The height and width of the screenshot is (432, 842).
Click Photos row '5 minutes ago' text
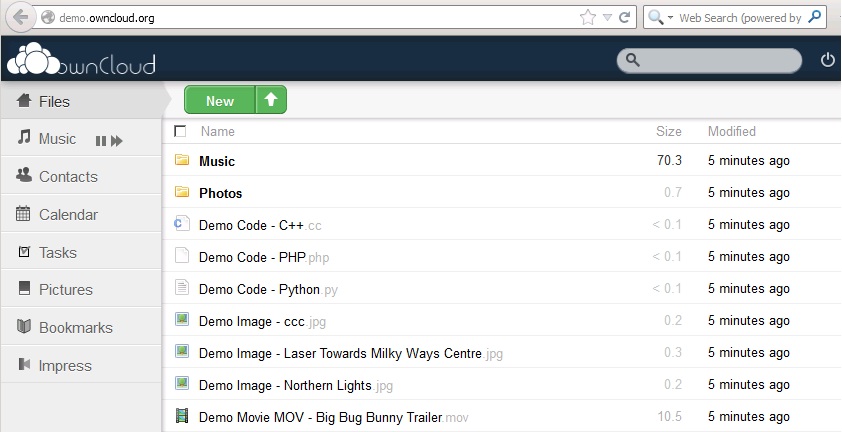tap(749, 192)
